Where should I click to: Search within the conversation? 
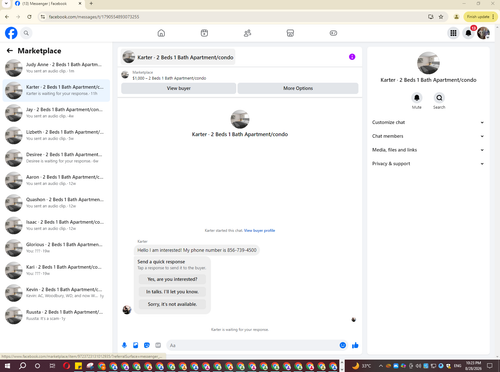[439, 98]
